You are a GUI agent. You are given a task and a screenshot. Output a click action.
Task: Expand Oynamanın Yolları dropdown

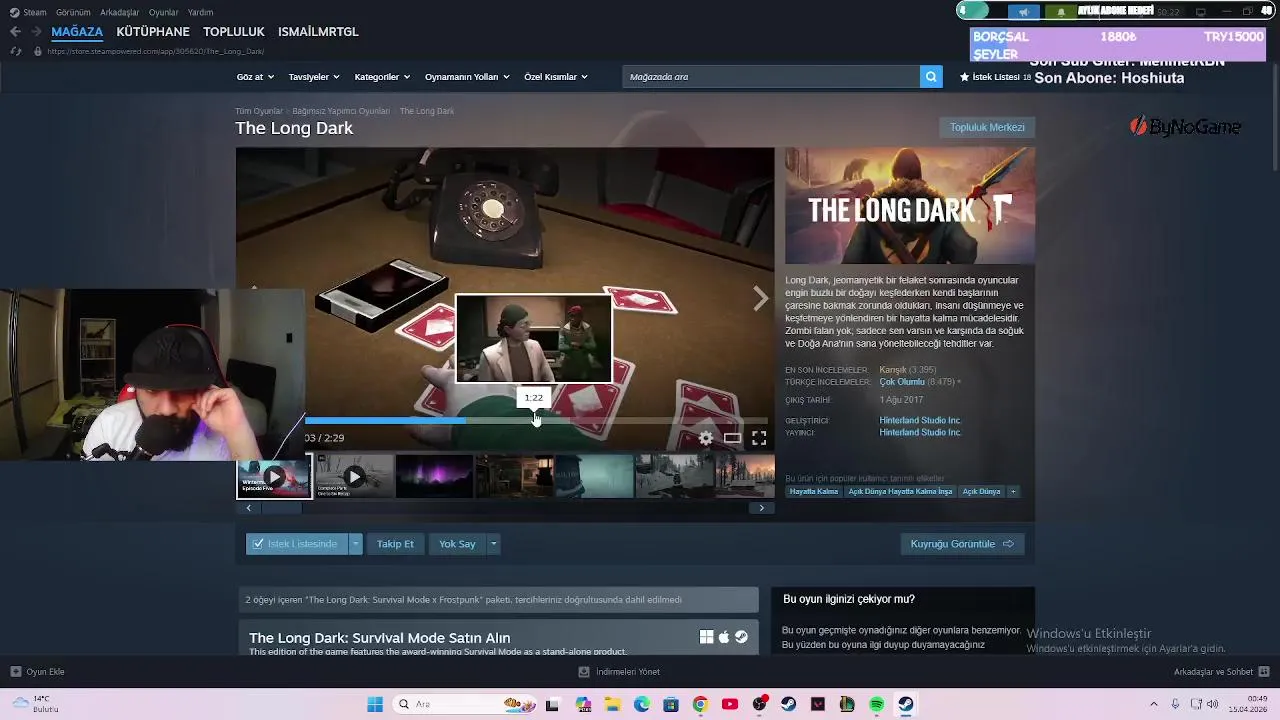click(467, 77)
